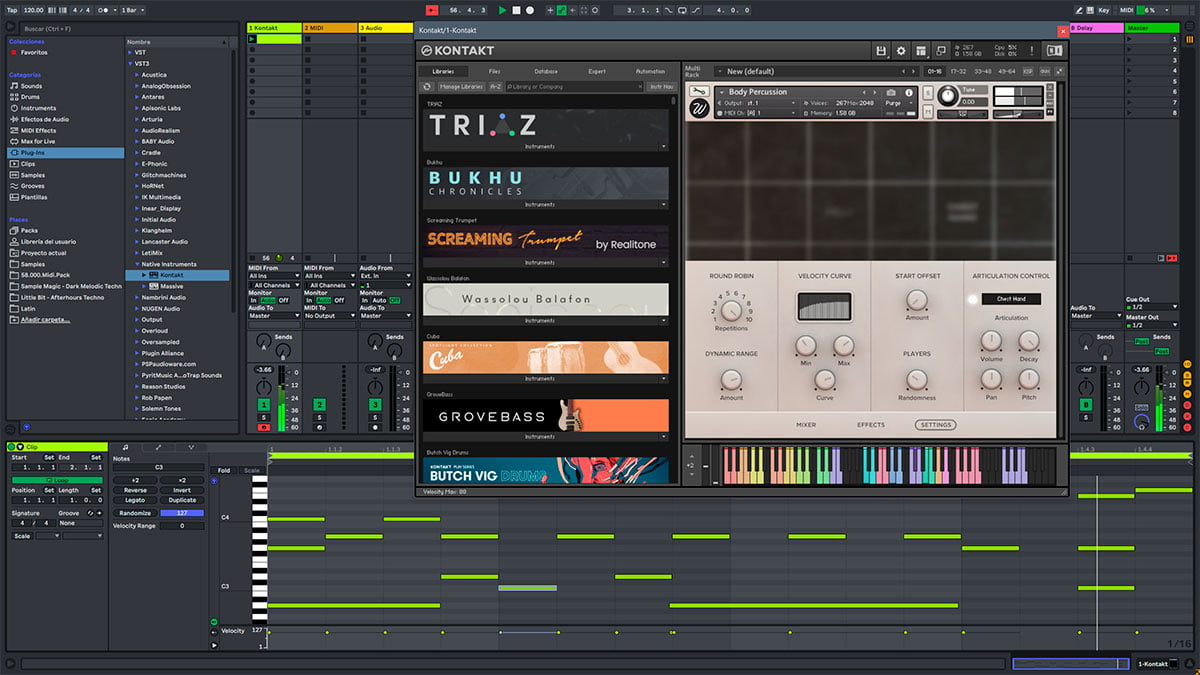Screen dimensions: 1200x675
Task: Open the TRIAZ Instruments dropdown
Action: pyautogui.click(x=664, y=146)
